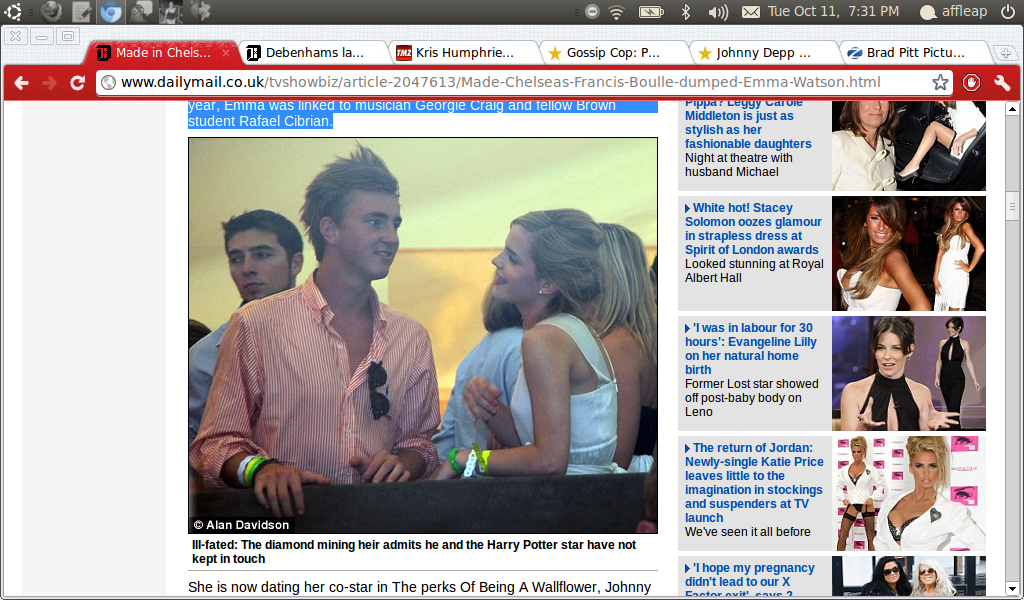Screen dimensions: 1024x600
Task: Switch to the Johnny Depp tab
Action: [x=764, y=52]
